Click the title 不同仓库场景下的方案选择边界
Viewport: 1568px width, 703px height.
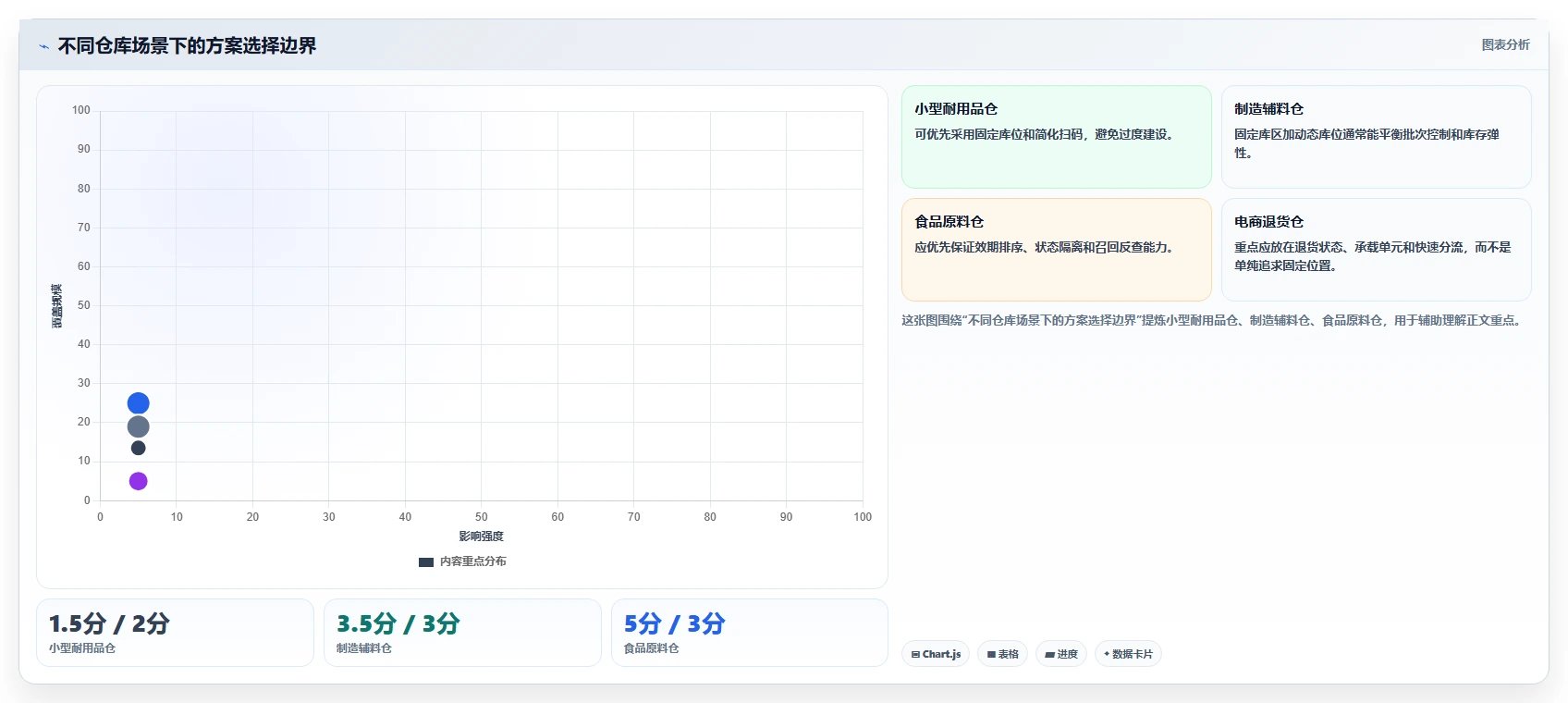pyautogui.click(x=187, y=46)
